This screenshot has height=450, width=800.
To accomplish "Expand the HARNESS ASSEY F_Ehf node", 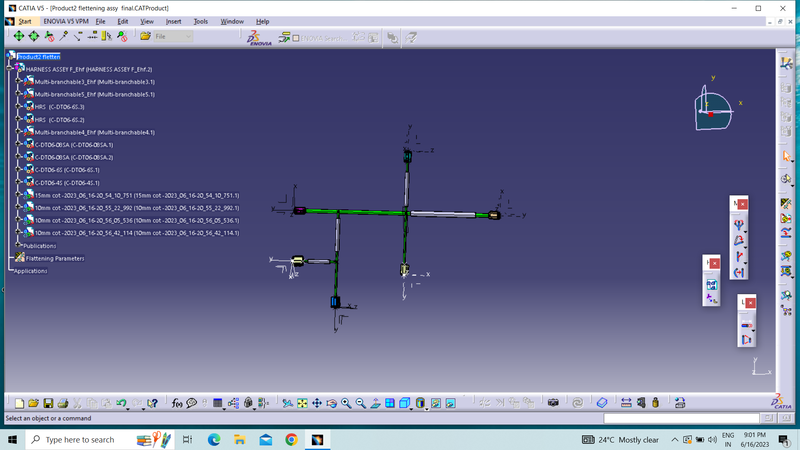I will [10, 68].
